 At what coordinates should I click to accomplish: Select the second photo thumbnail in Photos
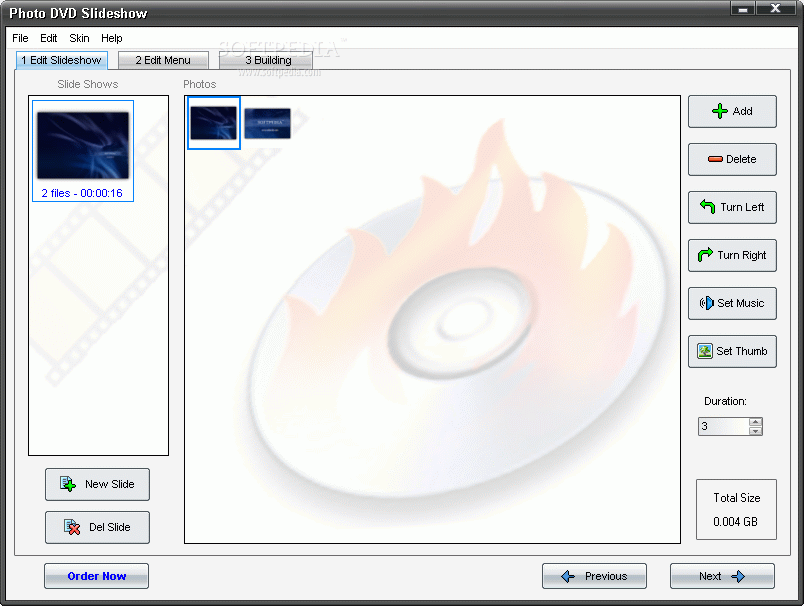tap(267, 123)
